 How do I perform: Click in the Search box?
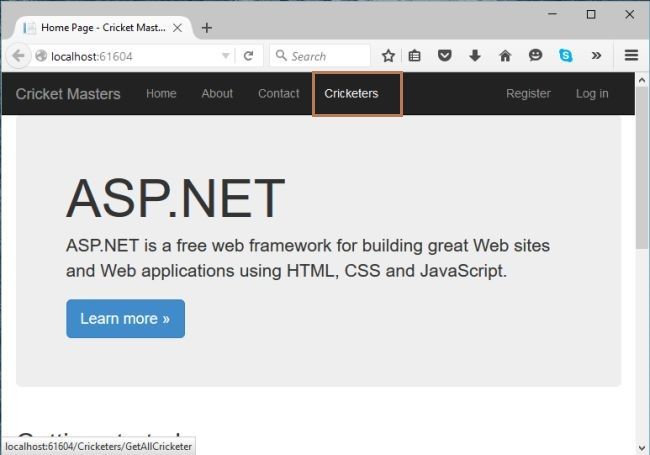click(x=320, y=56)
